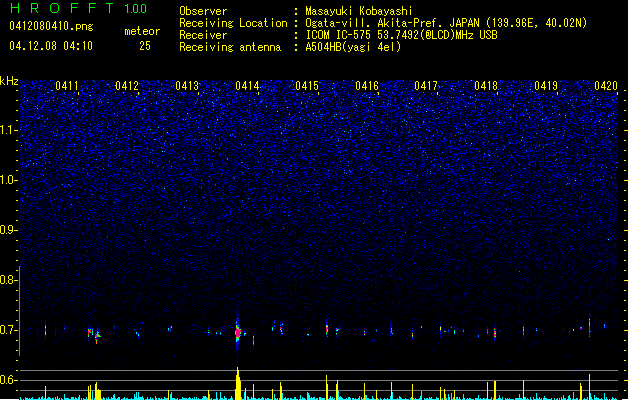Click the observer name Masayuki Kobayashi
Screen dimensions: 629x400
(359, 11)
